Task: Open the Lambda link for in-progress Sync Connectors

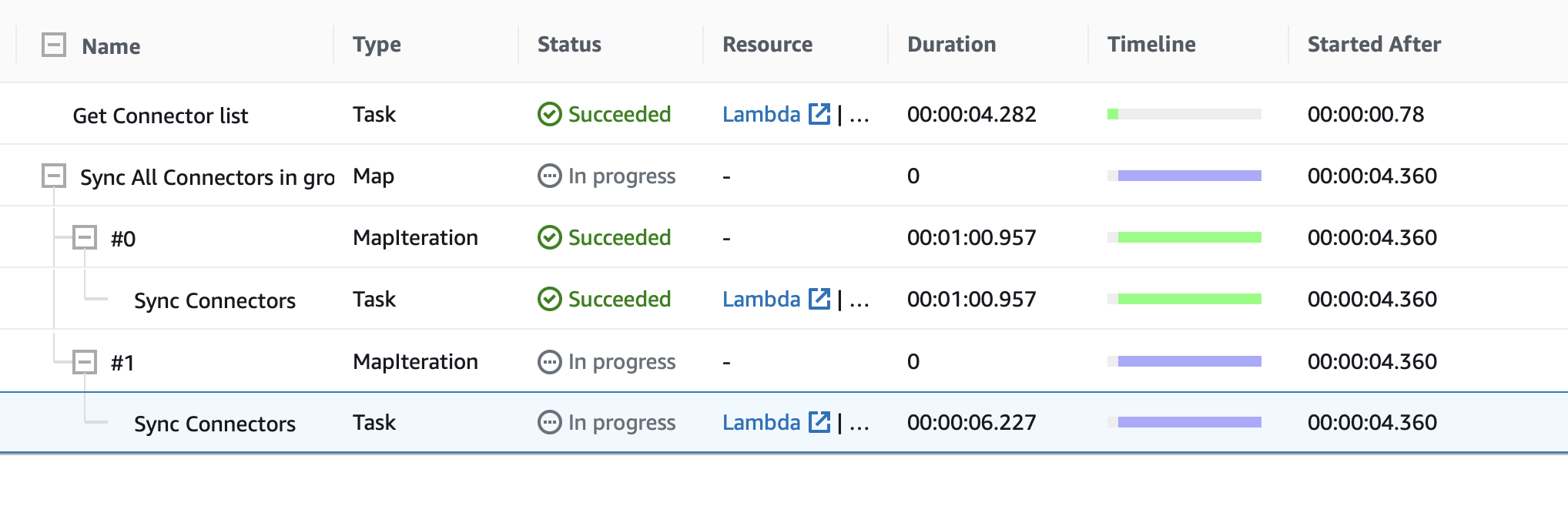Action: [x=761, y=423]
